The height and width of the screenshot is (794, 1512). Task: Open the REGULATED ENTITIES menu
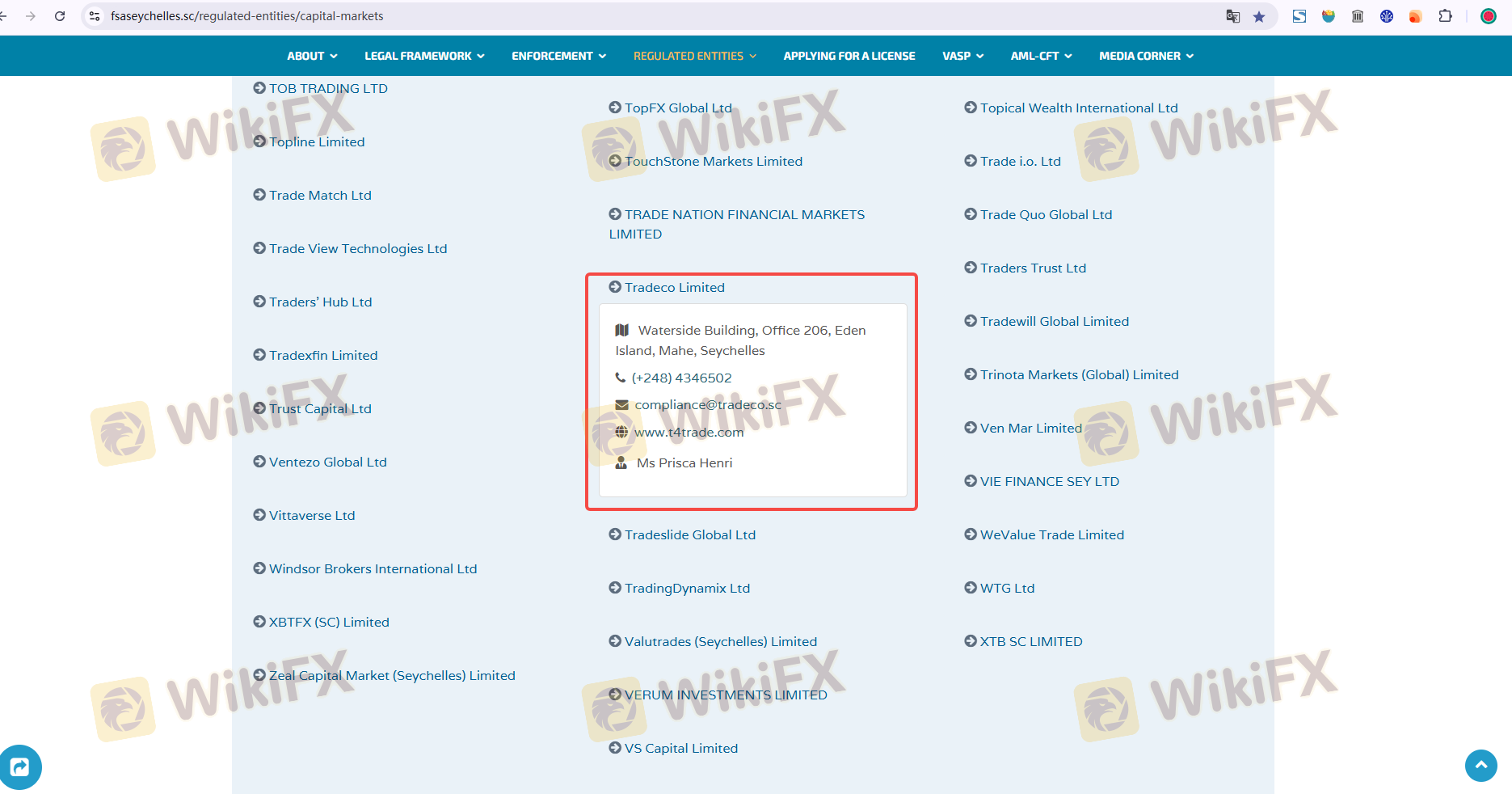click(x=694, y=56)
